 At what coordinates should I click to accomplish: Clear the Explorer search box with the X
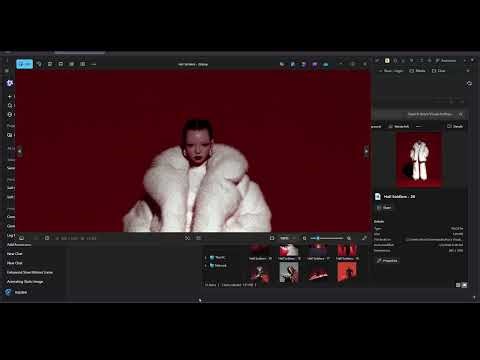pyautogui.click(x=461, y=114)
